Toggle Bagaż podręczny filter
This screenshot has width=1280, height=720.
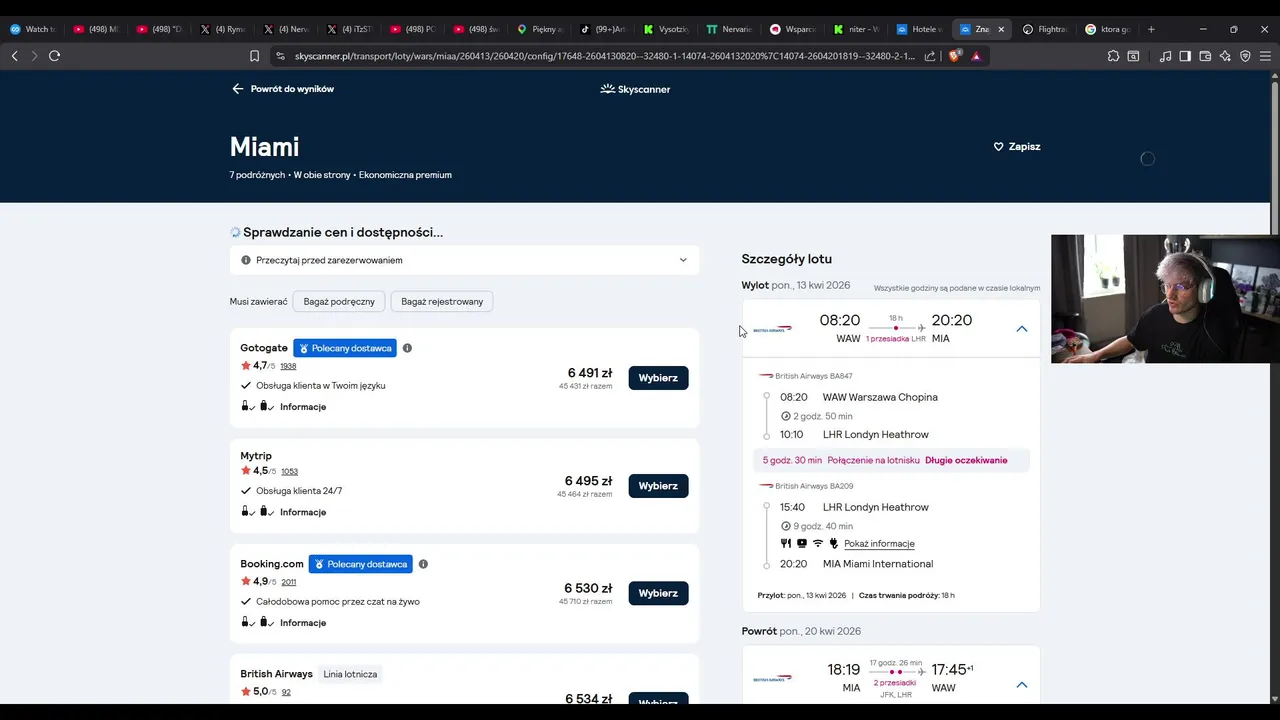pyautogui.click(x=340, y=301)
